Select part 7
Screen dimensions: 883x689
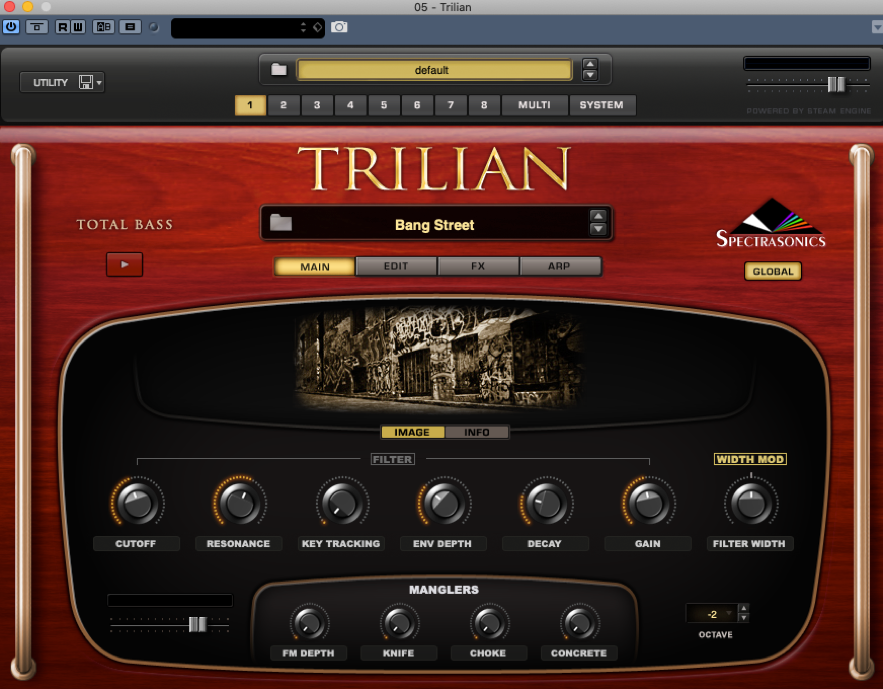coord(451,105)
